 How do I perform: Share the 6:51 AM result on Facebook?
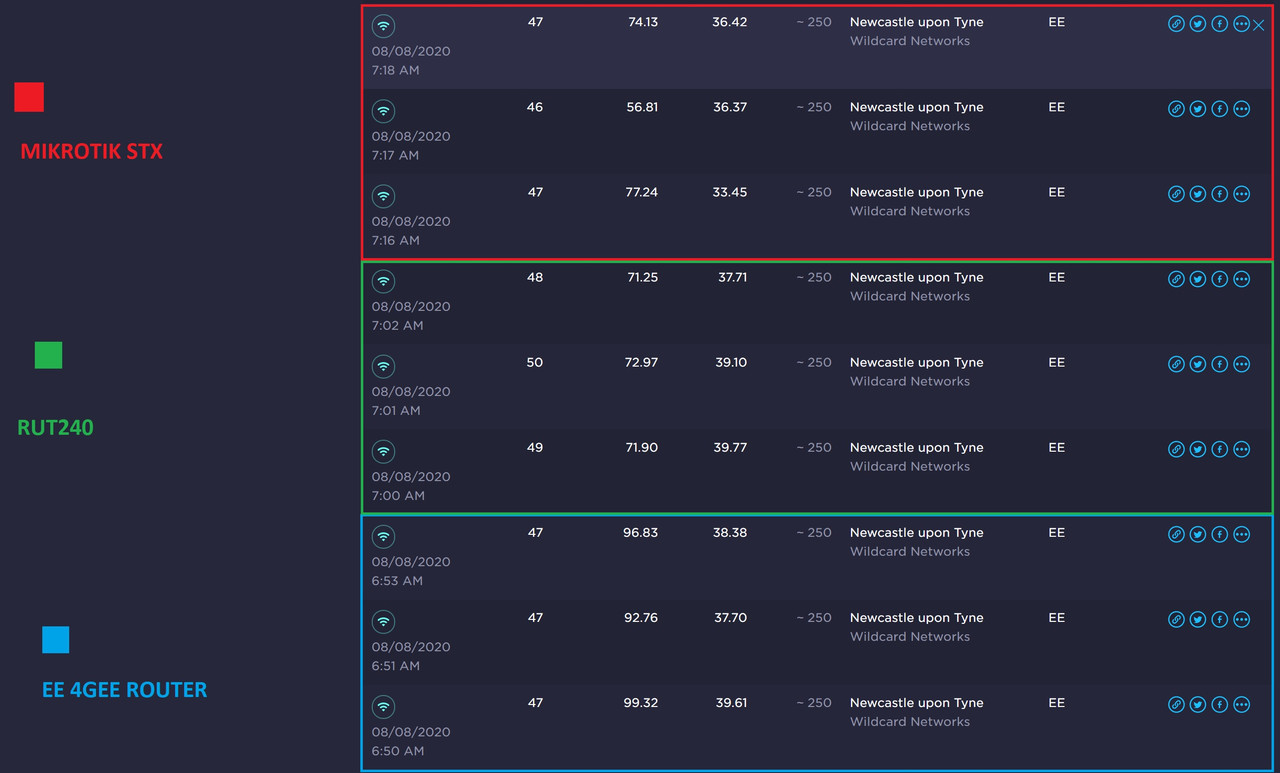(1220, 619)
